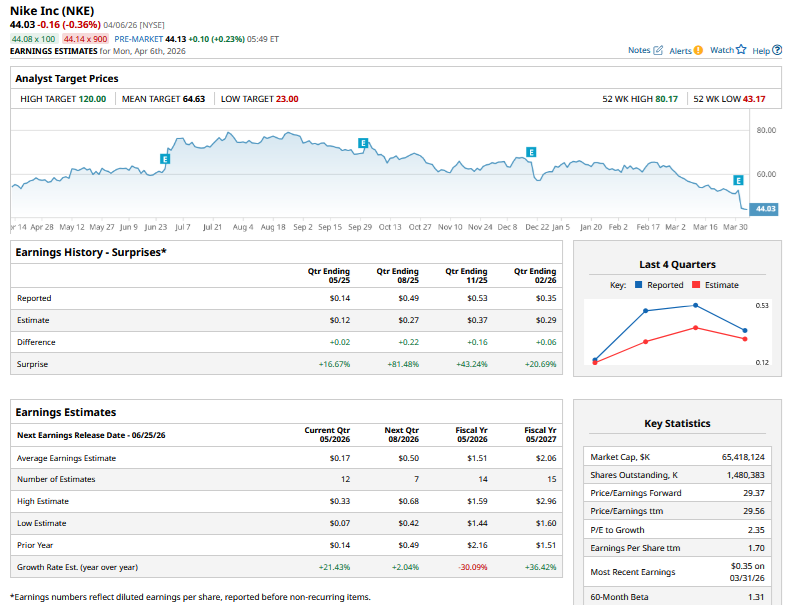This screenshot has height=605, width=790.
Task: Click the earnings marker near Dec 22
Action: 531,152
